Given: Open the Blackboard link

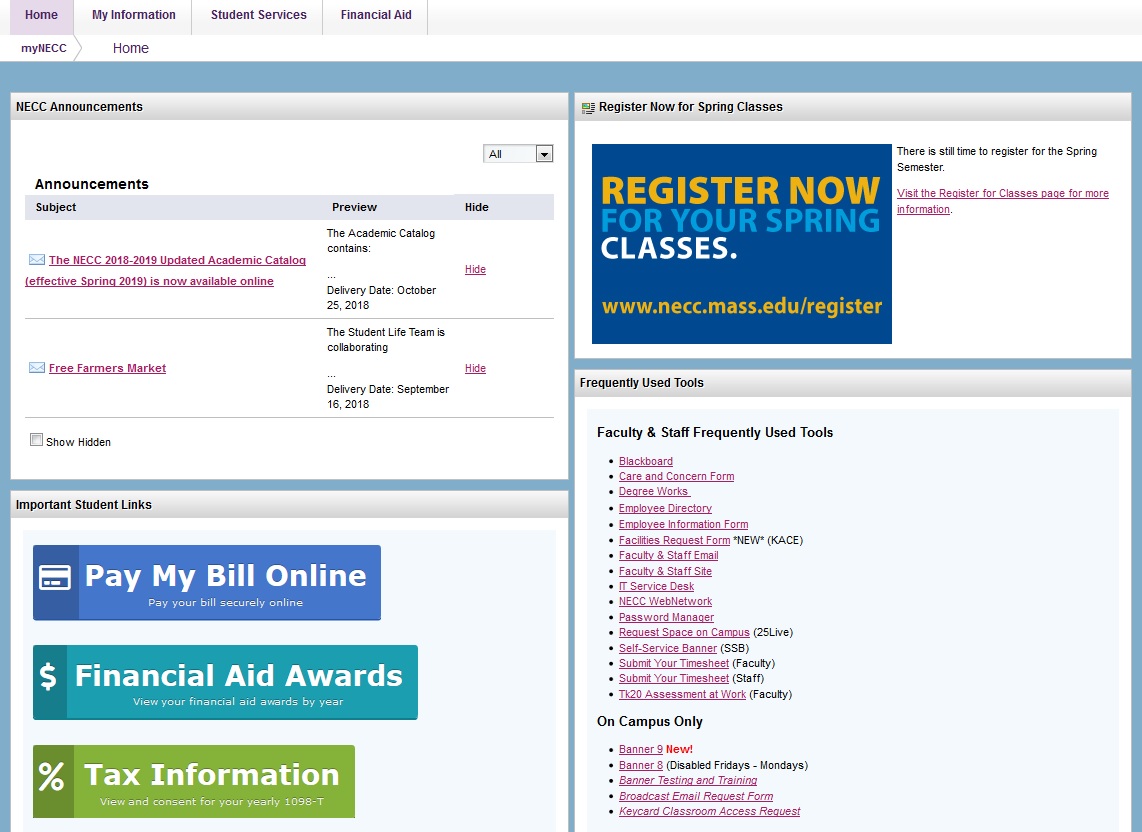Looking at the screenshot, I should pyautogui.click(x=645, y=461).
